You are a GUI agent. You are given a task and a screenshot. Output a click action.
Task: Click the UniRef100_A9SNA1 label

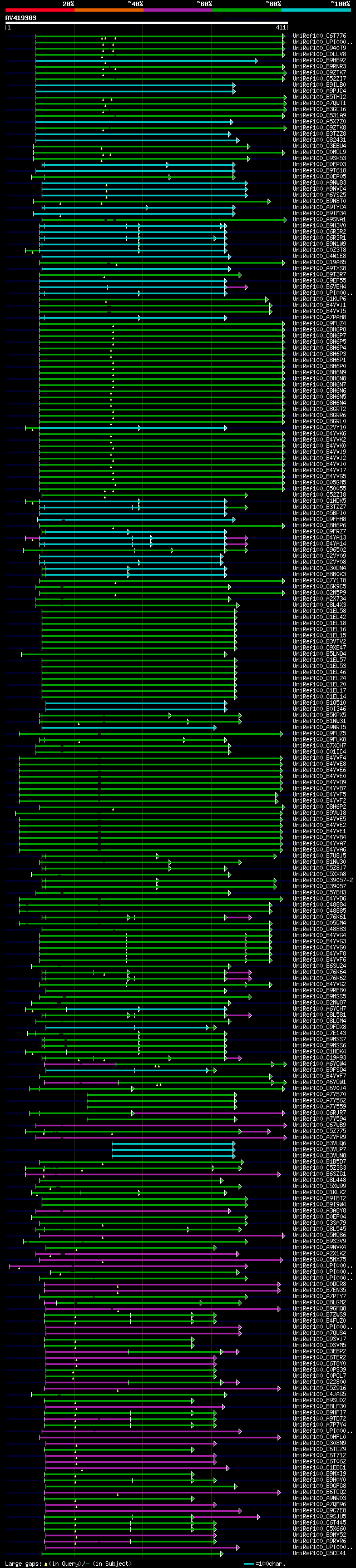point(319,220)
